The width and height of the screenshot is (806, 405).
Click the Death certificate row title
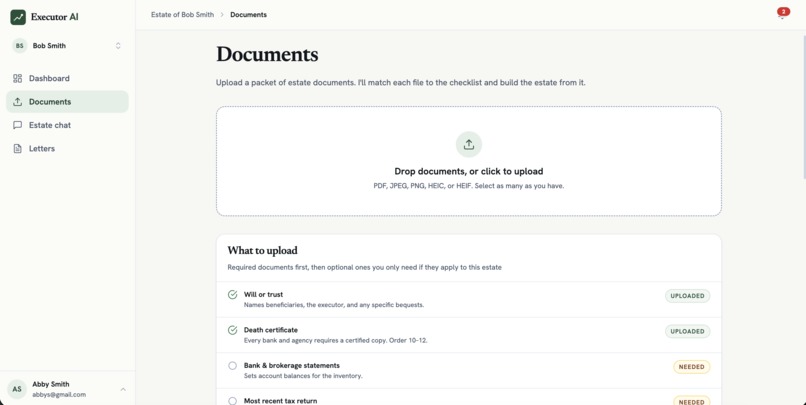tap(270, 330)
